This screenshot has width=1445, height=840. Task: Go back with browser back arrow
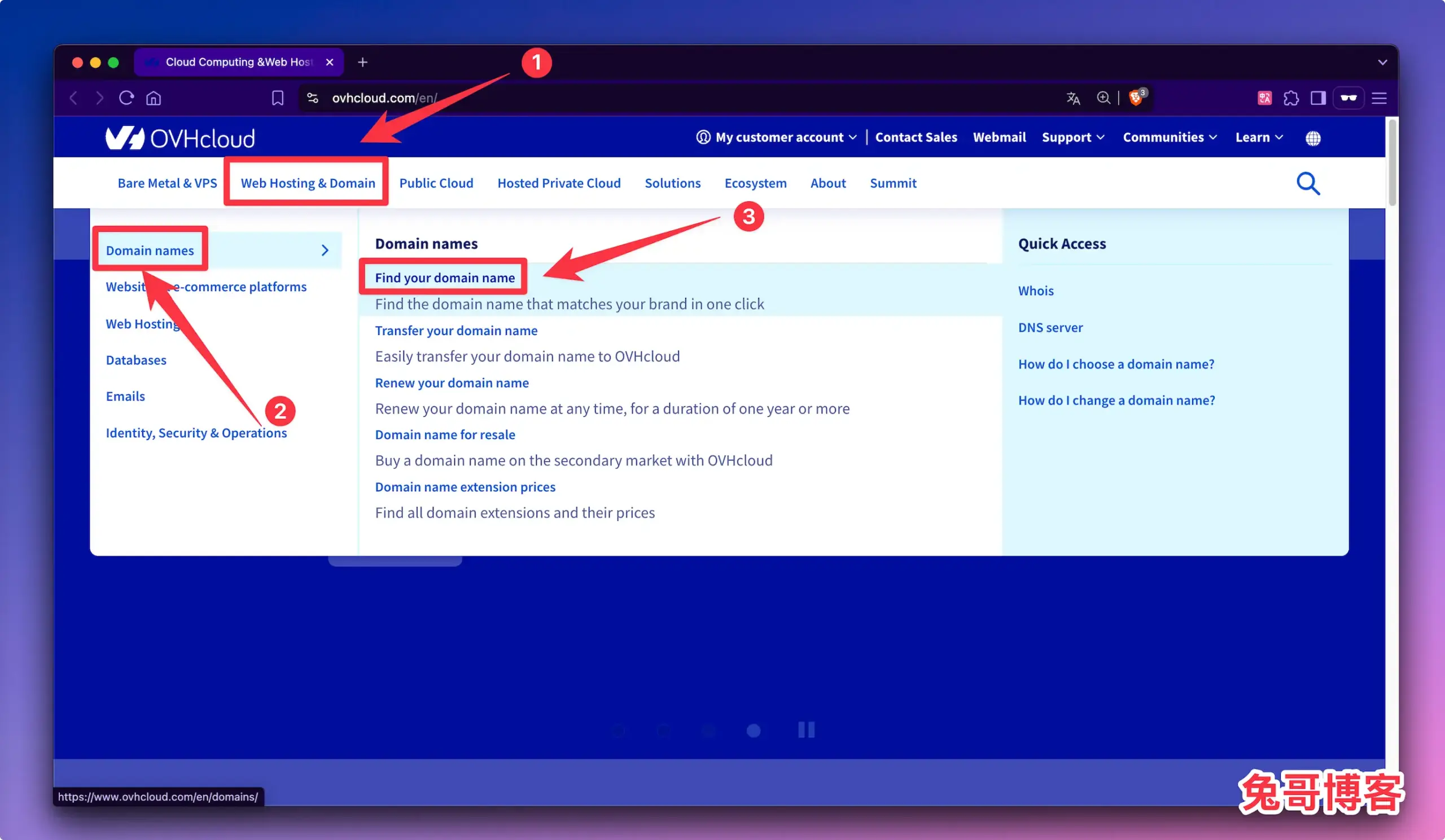click(x=74, y=98)
